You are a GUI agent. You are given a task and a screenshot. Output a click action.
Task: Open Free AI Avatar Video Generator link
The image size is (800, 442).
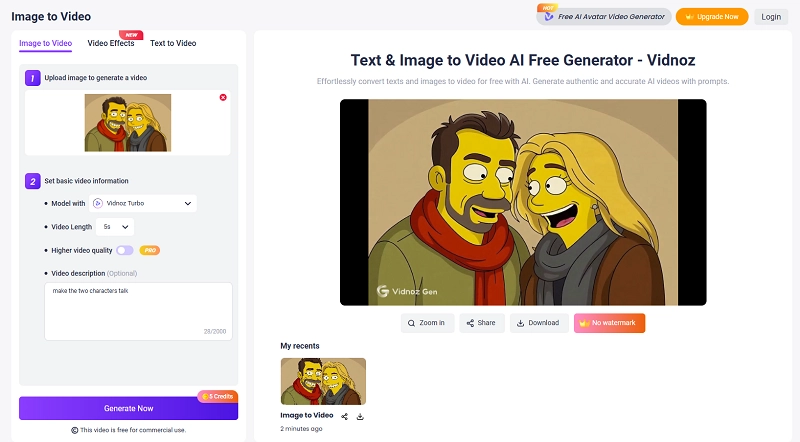[604, 16]
